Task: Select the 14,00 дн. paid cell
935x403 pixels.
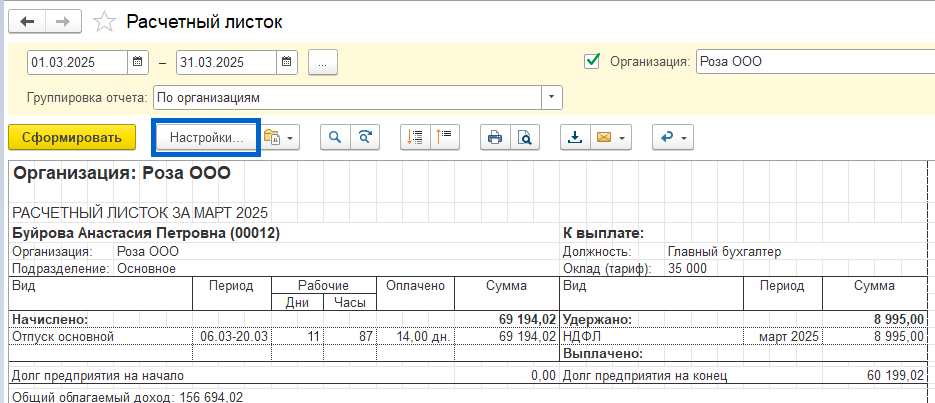Action: 416,337
